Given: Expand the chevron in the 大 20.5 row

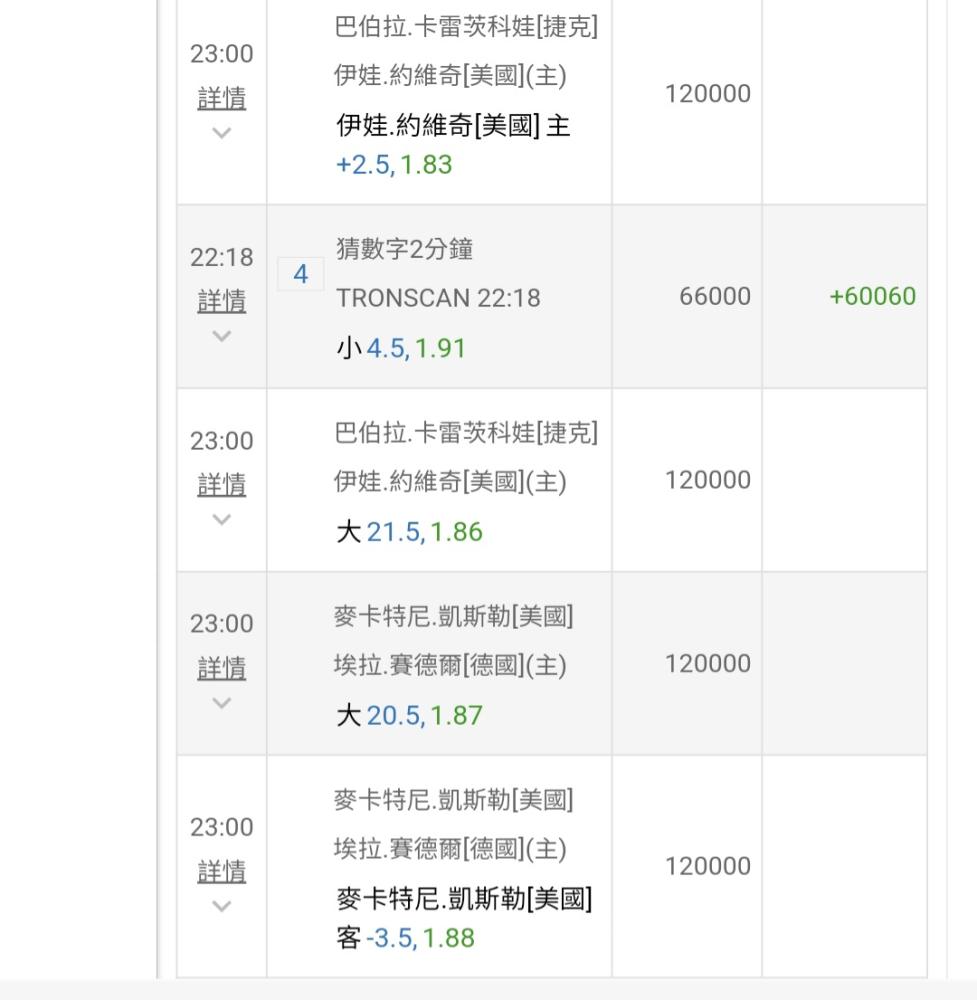Looking at the screenshot, I should [x=222, y=703].
